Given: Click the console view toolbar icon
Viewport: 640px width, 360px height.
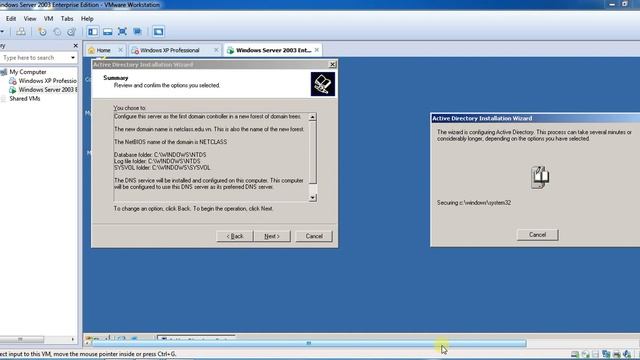Looking at the screenshot, I should [x=158, y=31].
